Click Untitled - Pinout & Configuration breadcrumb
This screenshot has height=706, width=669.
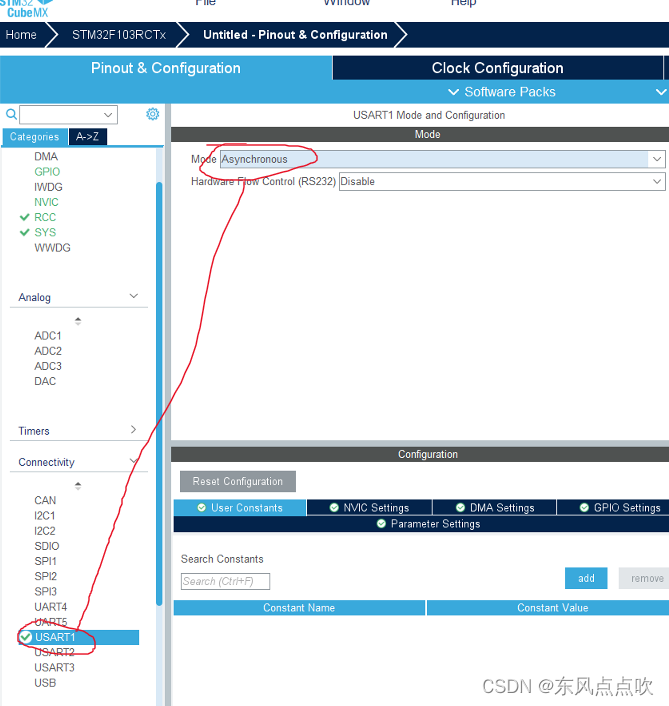click(x=295, y=35)
